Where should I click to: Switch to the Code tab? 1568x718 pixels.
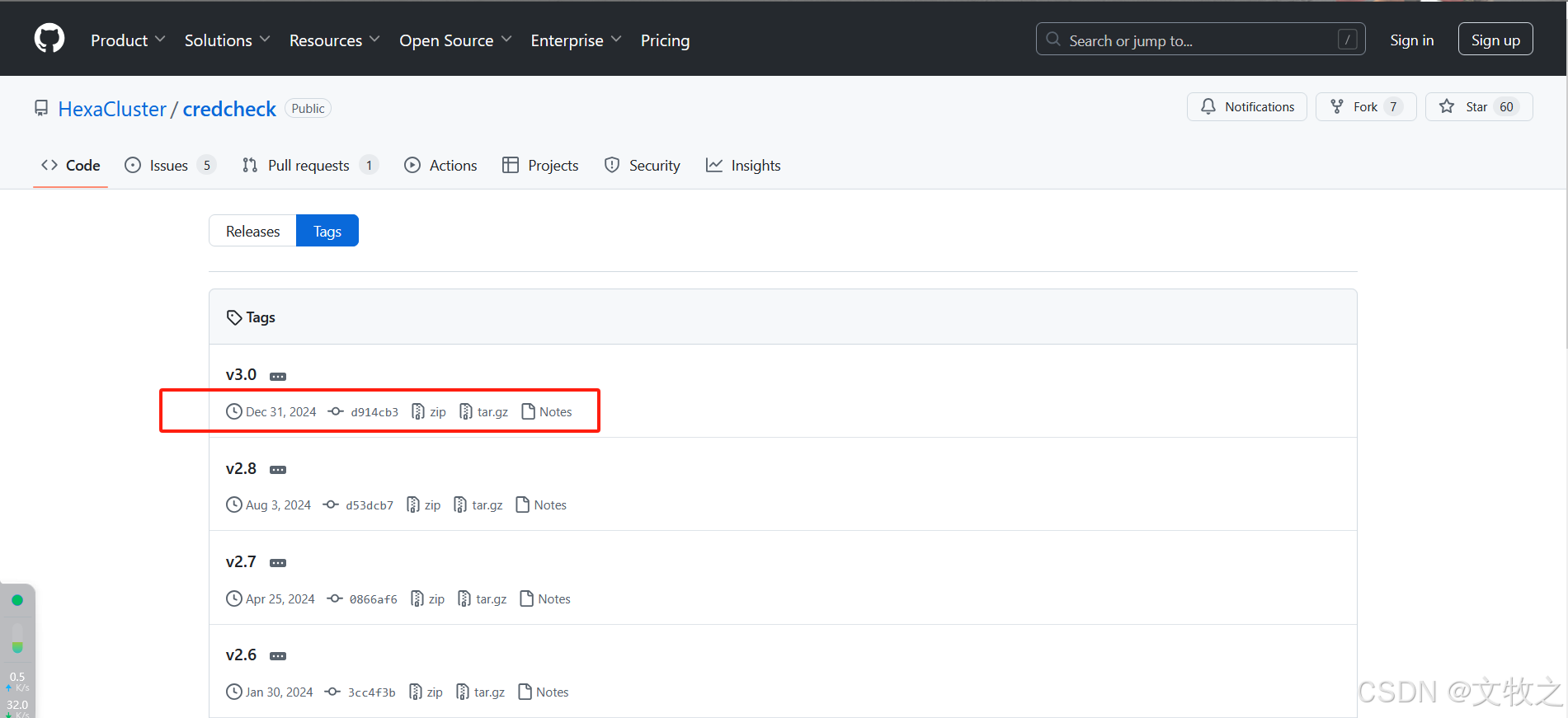pyautogui.click(x=71, y=166)
